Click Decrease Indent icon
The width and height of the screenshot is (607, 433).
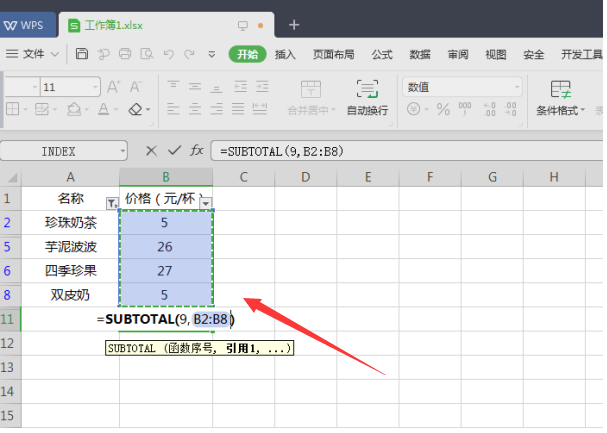[240, 86]
